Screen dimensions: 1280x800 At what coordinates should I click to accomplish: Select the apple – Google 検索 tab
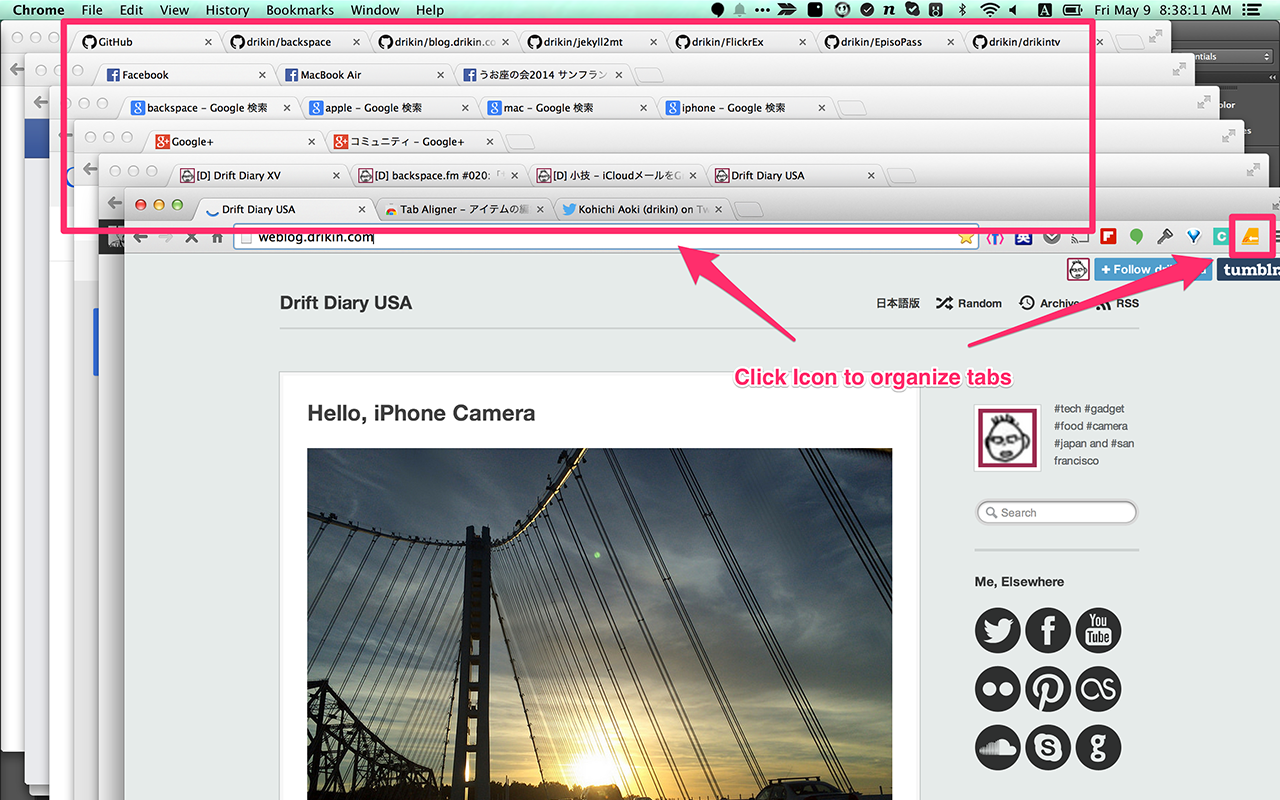point(390,108)
